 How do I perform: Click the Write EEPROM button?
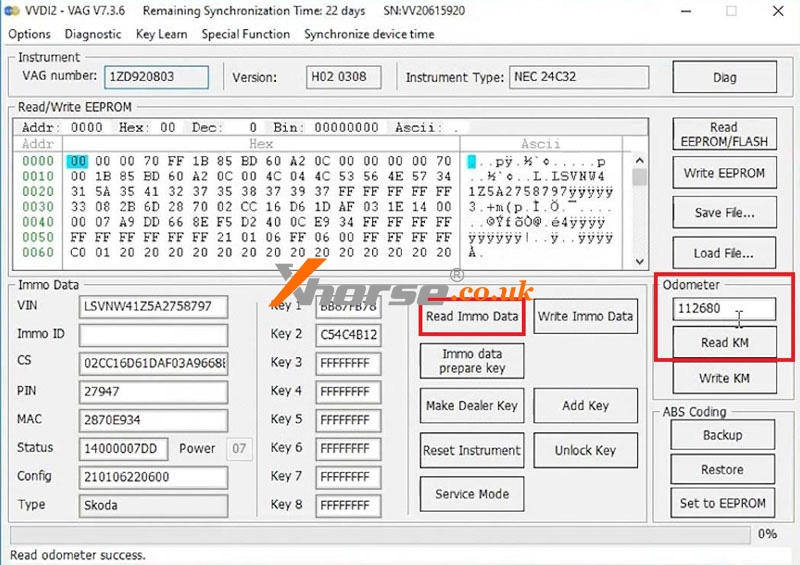724,173
